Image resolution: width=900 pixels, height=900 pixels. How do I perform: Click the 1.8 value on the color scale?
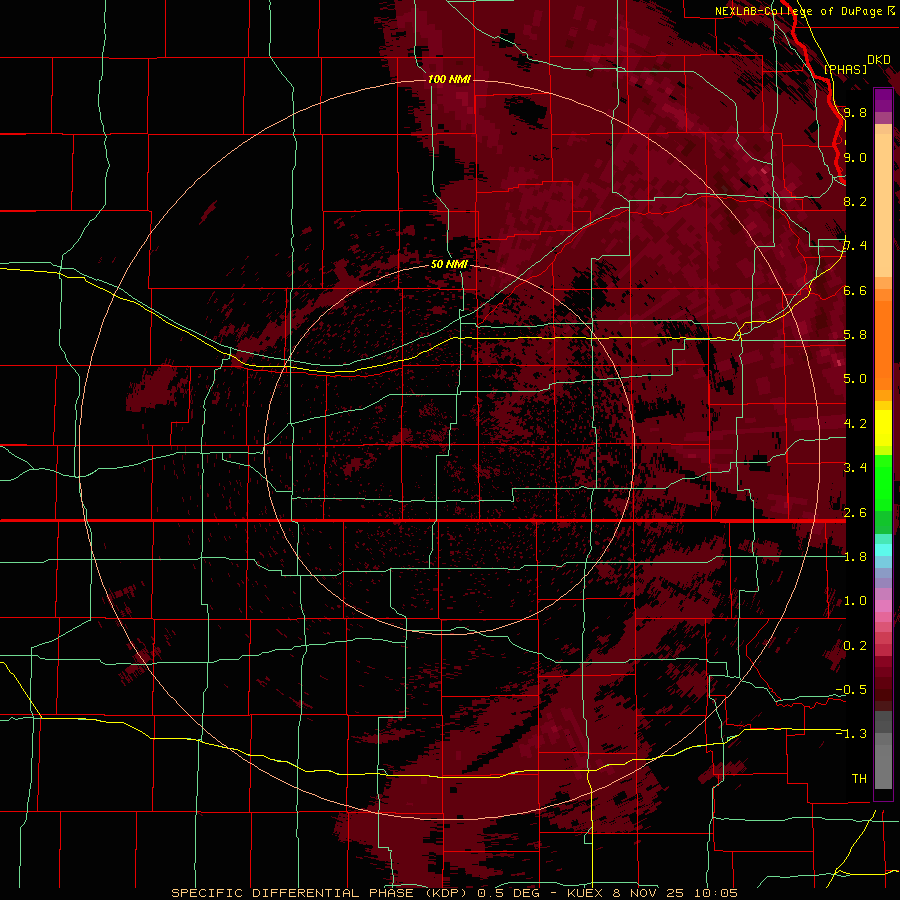pos(855,556)
